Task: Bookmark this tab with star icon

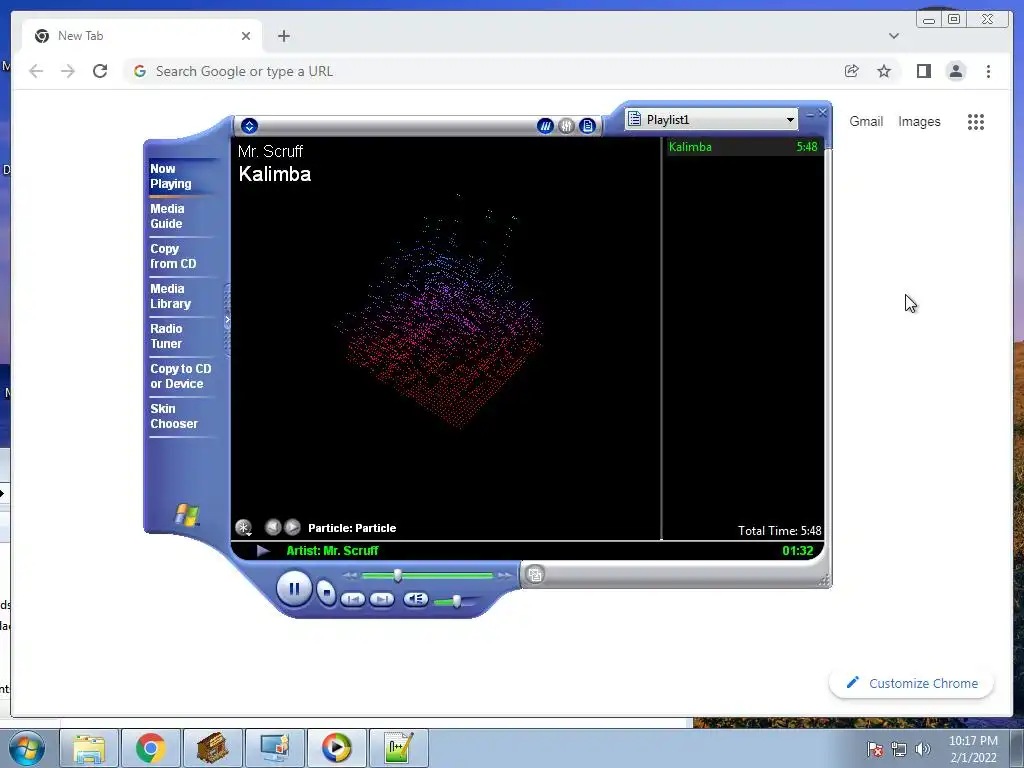Action: (884, 71)
